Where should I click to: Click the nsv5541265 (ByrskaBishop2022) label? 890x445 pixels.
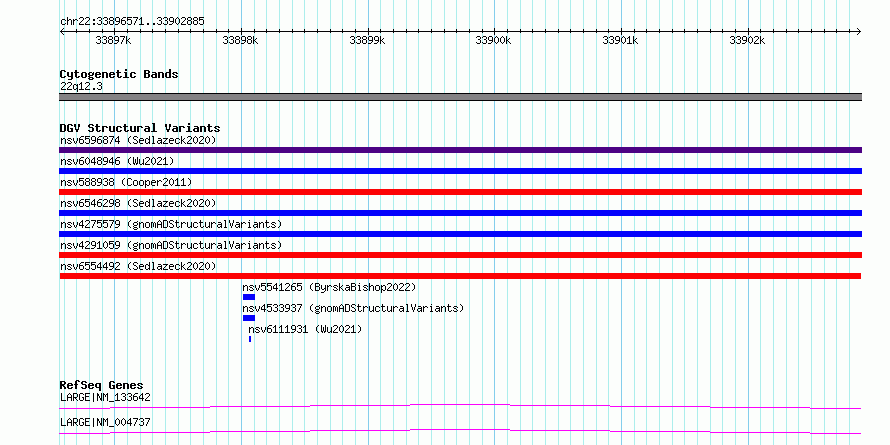(329, 287)
